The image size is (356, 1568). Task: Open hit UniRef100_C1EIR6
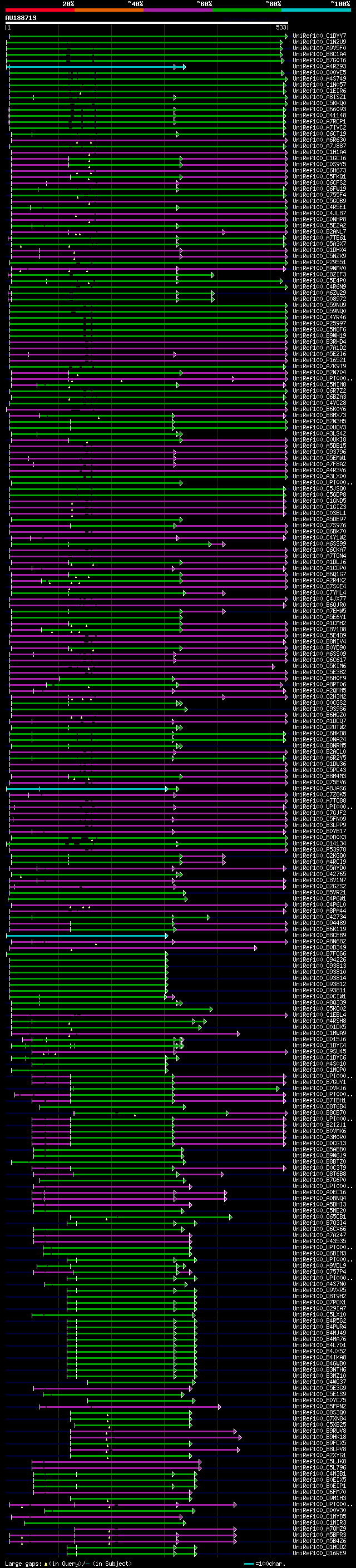pyautogui.click(x=319, y=91)
